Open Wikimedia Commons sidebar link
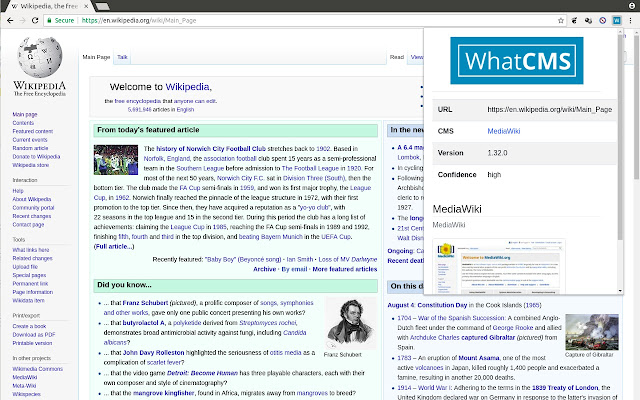This screenshot has width=640, height=400. pos(38,369)
